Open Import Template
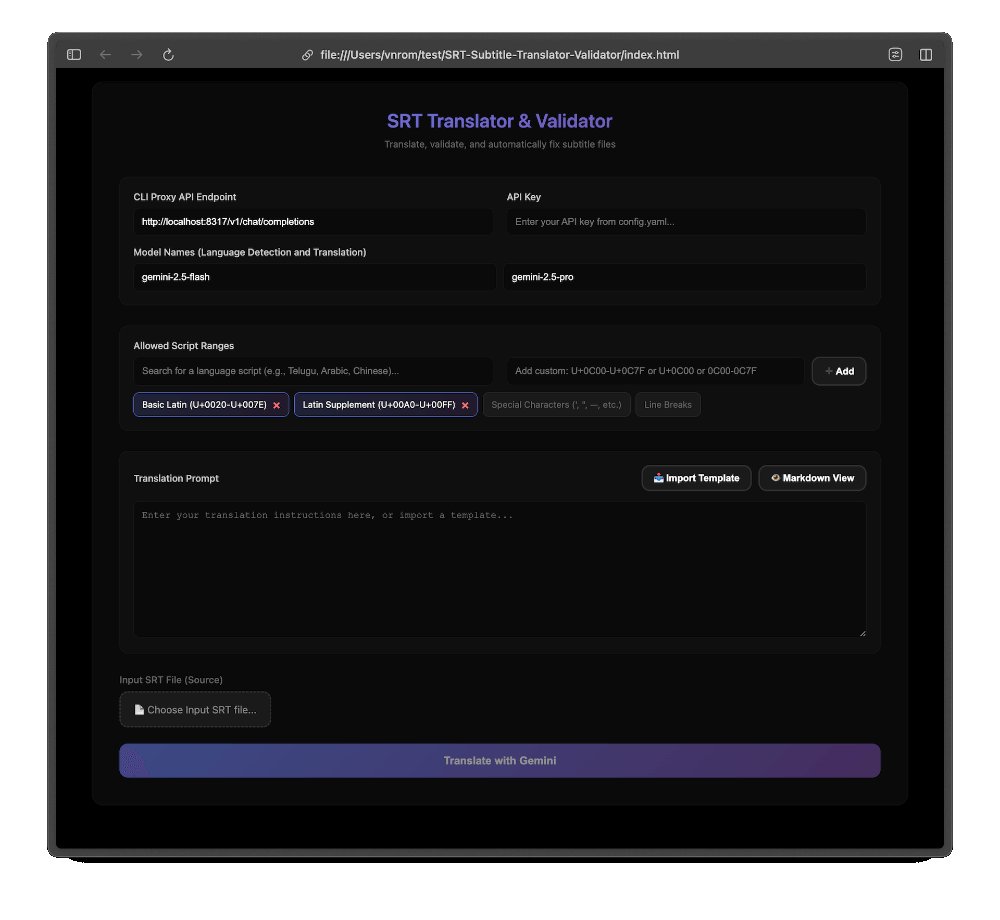 coord(696,478)
